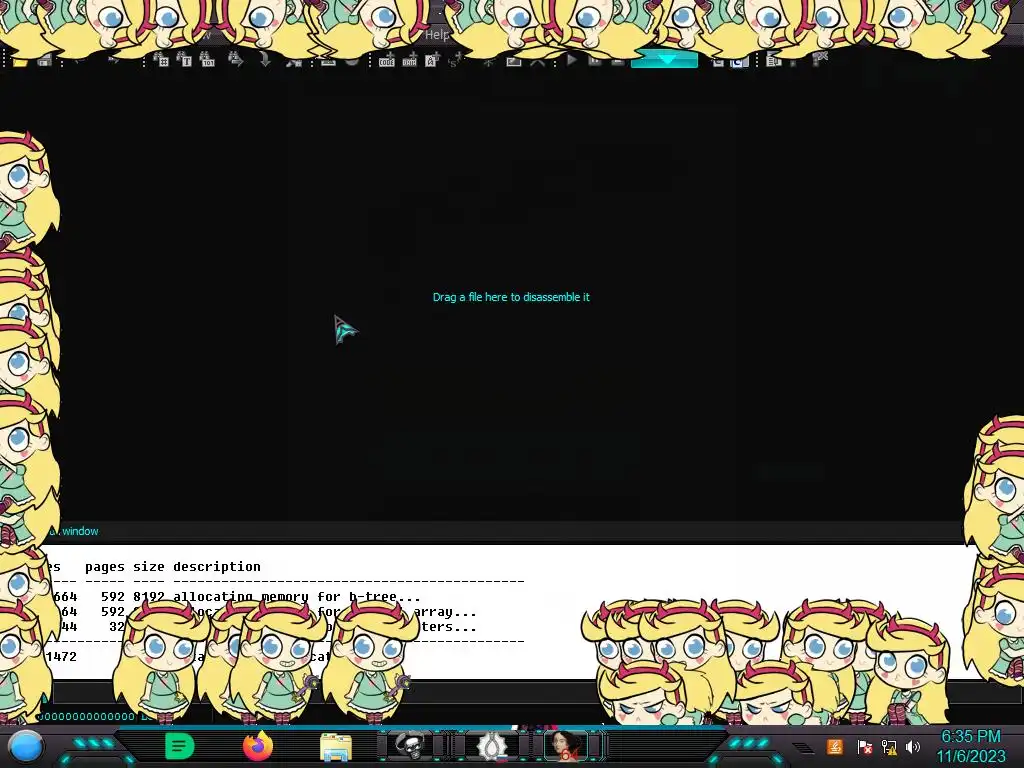Image resolution: width=1024 pixels, height=768 pixels.
Task: Click the 'description' column header in output
Action: coord(217,566)
